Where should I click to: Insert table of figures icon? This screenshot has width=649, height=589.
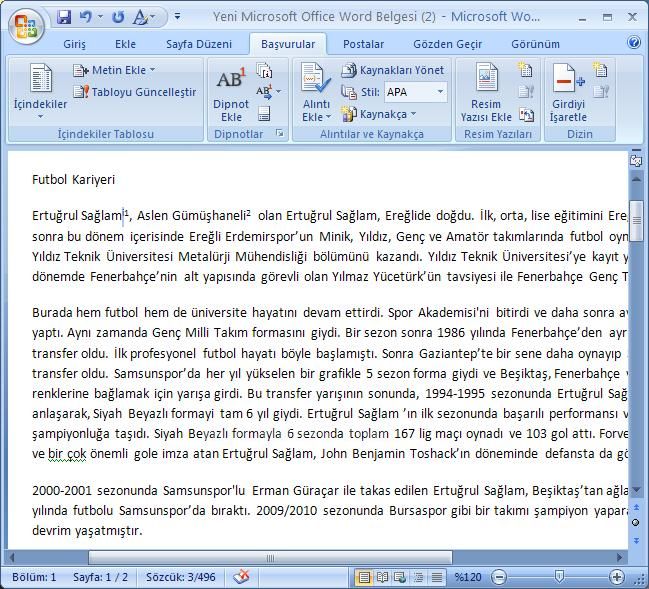525,70
